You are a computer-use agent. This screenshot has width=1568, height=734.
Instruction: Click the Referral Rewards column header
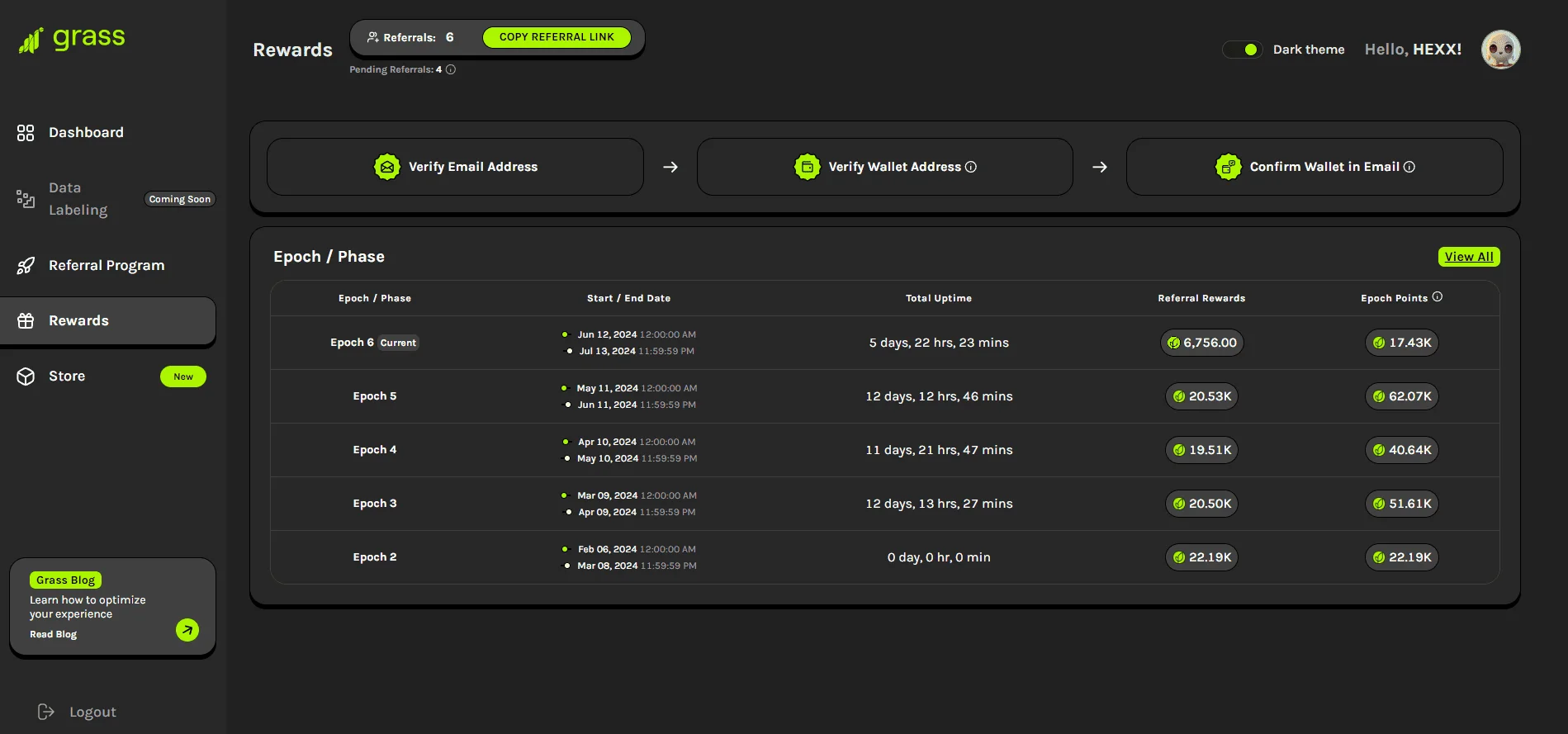[x=1201, y=298]
